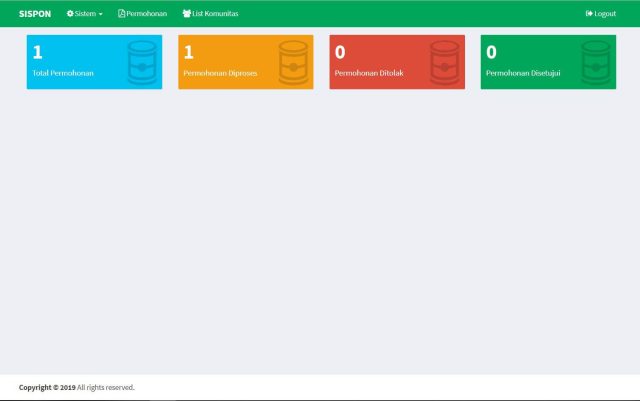The image size is (640, 401).
Task: Click the gear icon beside Sistem
Action: (70, 14)
